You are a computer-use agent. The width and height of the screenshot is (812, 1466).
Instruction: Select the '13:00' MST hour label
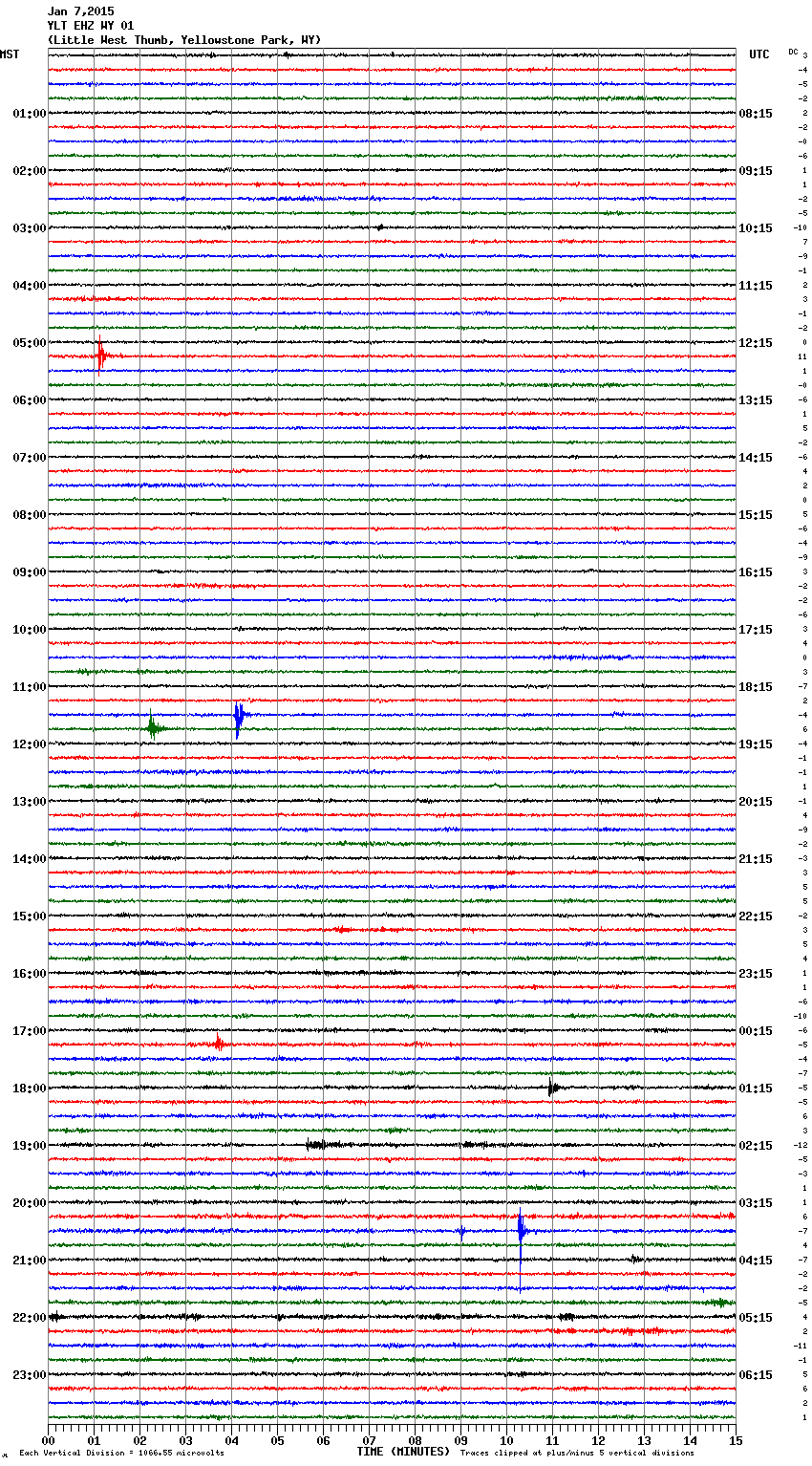pos(30,802)
